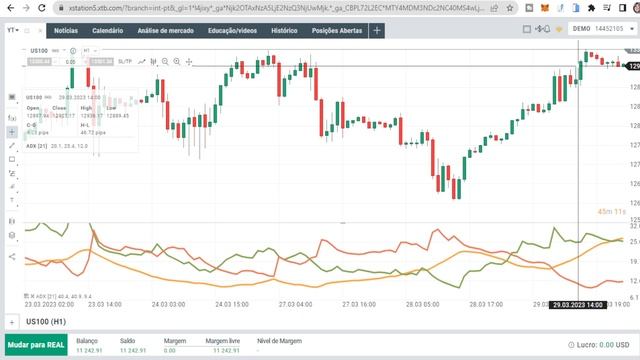The image size is (640, 360).
Task: Open the YT workspace dropdown
Action: tap(13, 30)
